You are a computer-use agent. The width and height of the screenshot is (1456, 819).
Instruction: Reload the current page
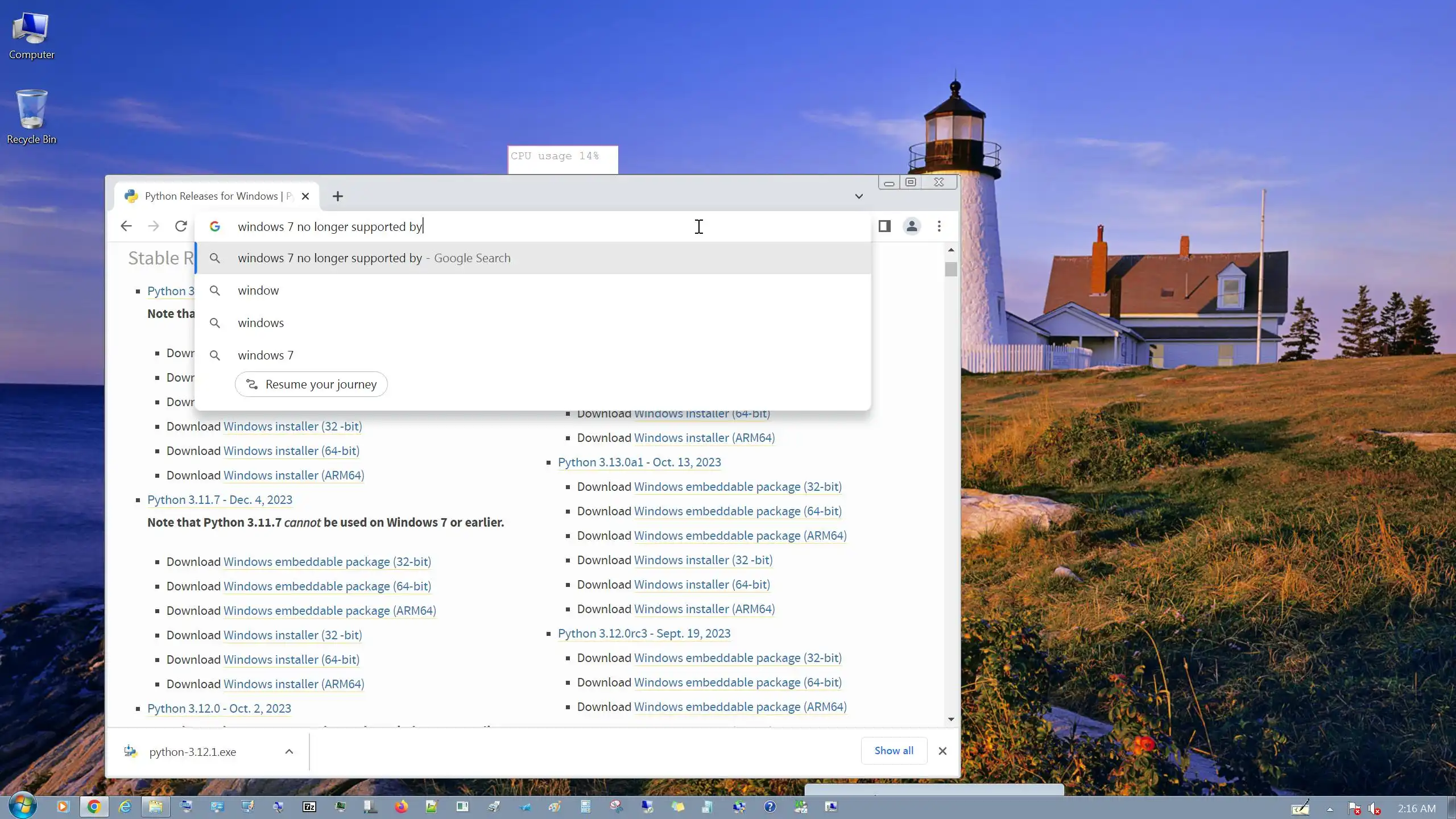[x=181, y=226]
